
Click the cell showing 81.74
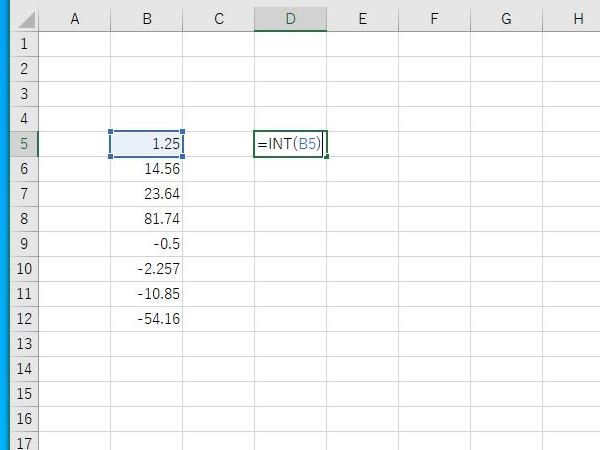tap(146, 219)
